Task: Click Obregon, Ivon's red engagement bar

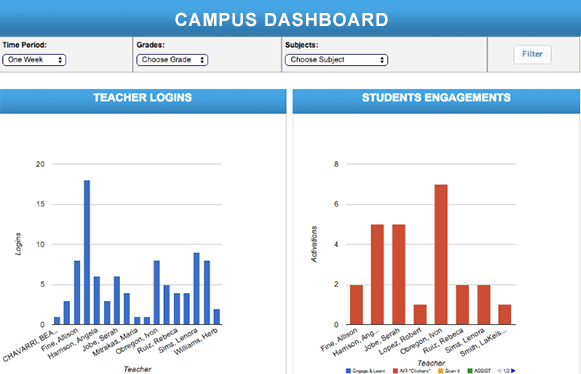Action: pos(441,255)
